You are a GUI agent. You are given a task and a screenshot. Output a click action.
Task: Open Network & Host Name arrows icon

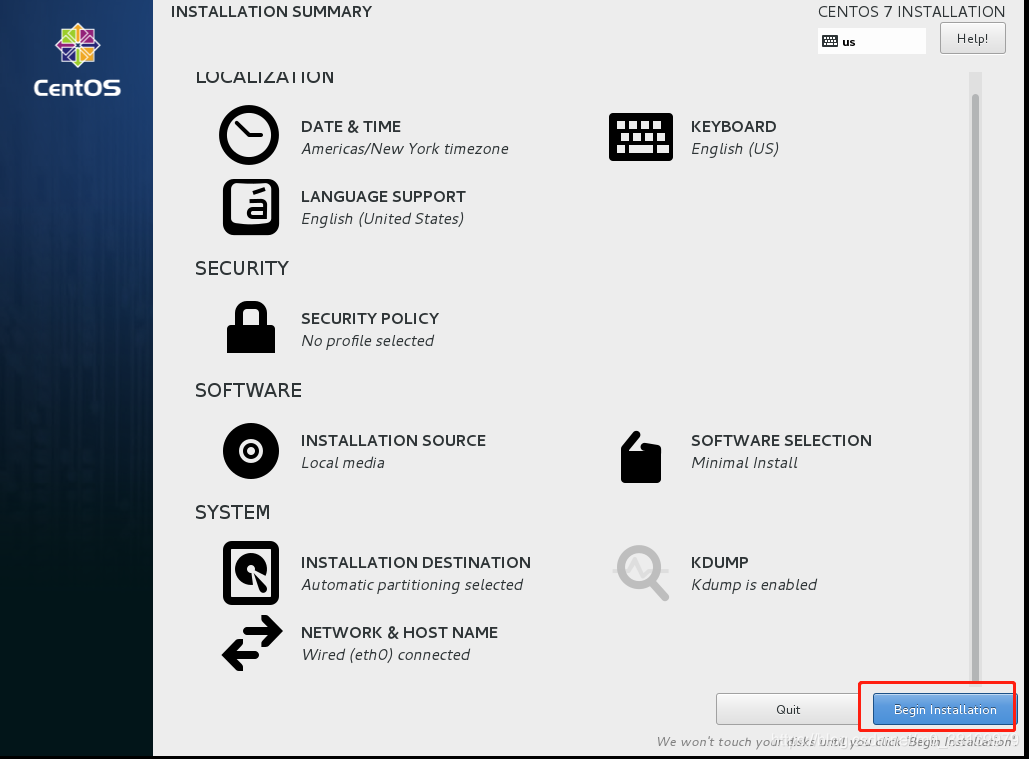[x=252, y=643]
